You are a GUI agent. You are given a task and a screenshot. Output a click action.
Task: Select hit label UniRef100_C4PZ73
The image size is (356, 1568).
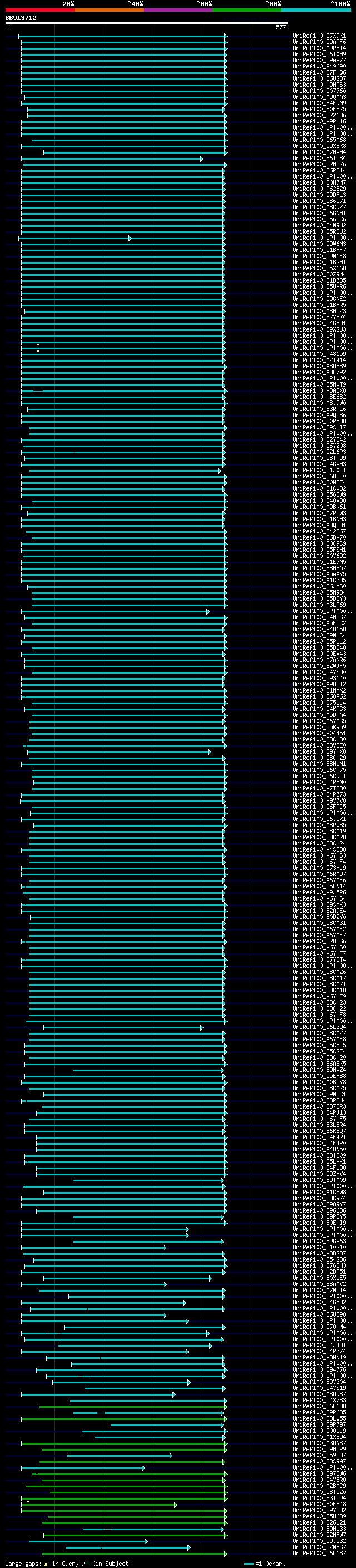point(319,794)
